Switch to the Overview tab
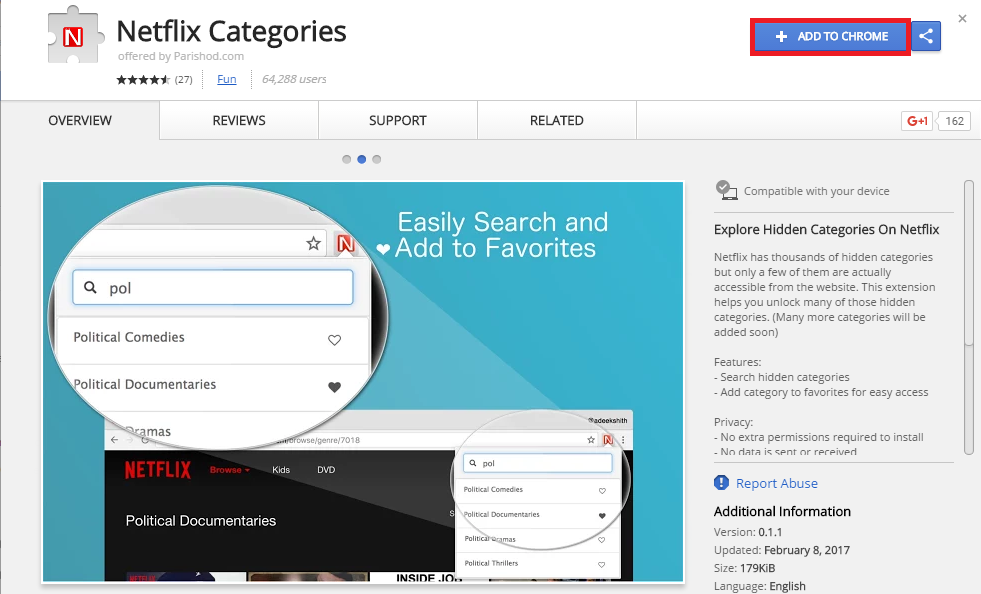 tap(80, 120)
